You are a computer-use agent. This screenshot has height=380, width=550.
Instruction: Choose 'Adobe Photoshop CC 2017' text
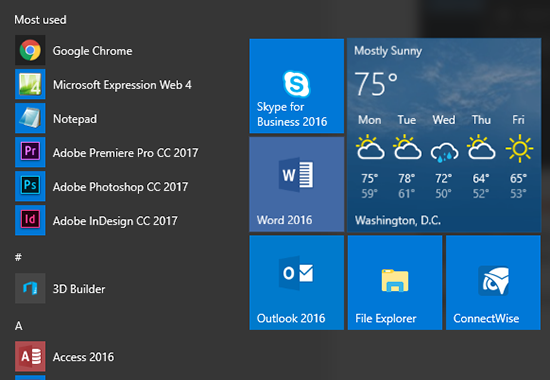pyautogui.click(x=120, y=187)
